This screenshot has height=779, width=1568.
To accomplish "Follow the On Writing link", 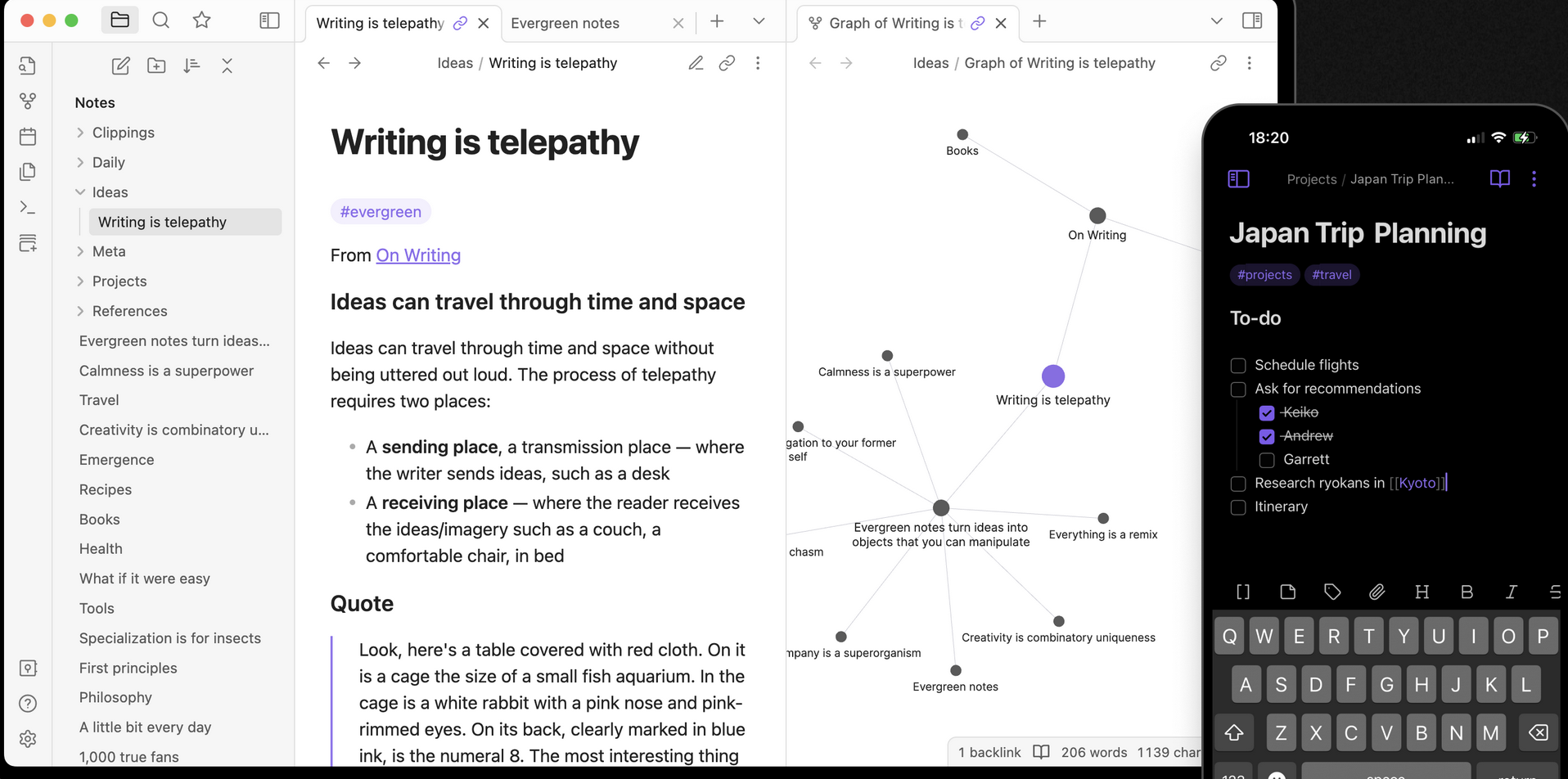I will tap(418, 255).
